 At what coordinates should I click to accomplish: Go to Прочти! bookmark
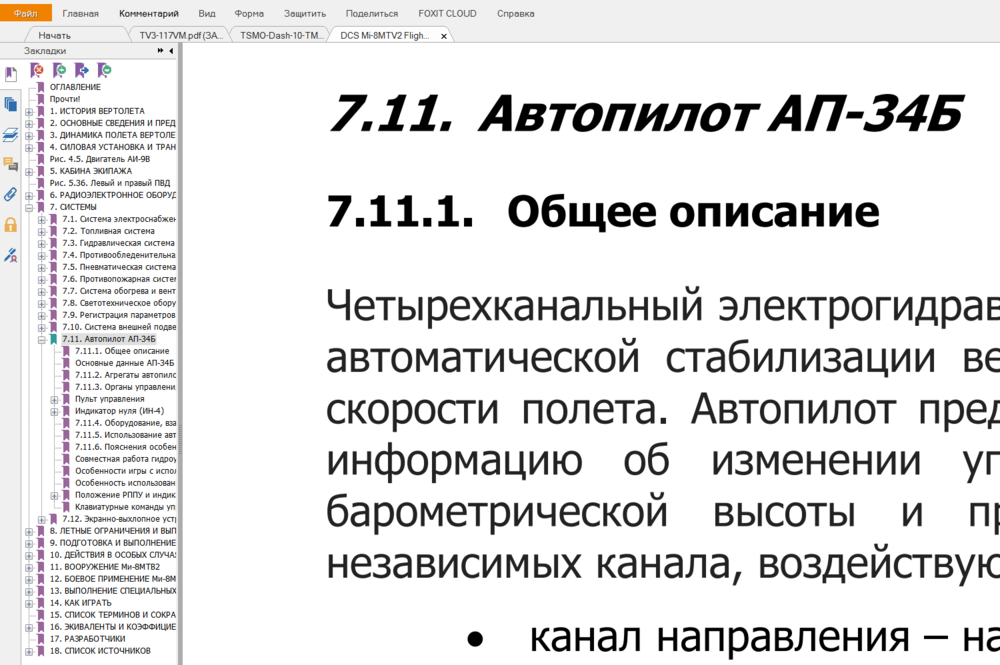point(65,99)
